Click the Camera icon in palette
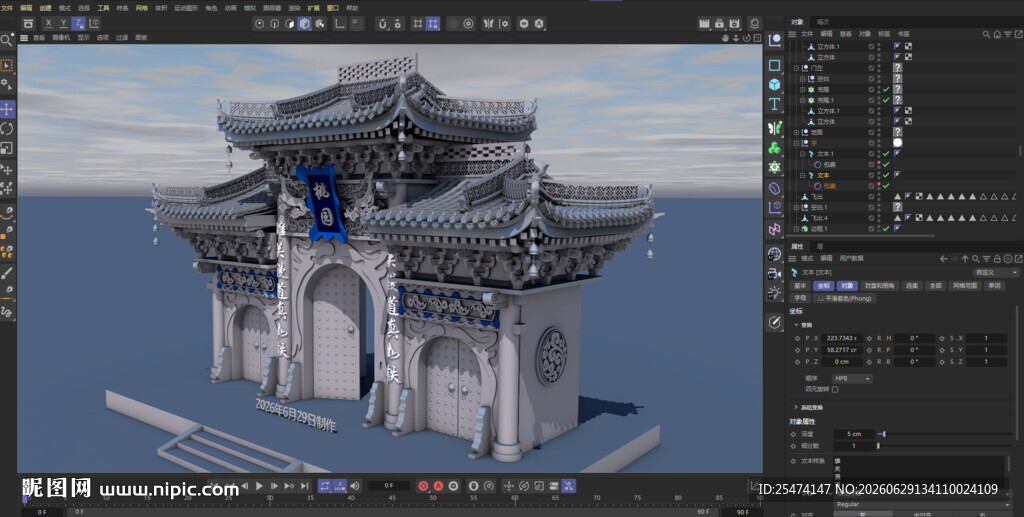 coord(775,274)
